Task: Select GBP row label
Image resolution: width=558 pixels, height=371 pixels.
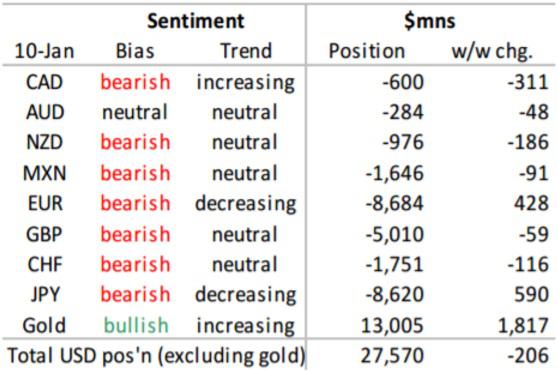Action: click(44, 234)
